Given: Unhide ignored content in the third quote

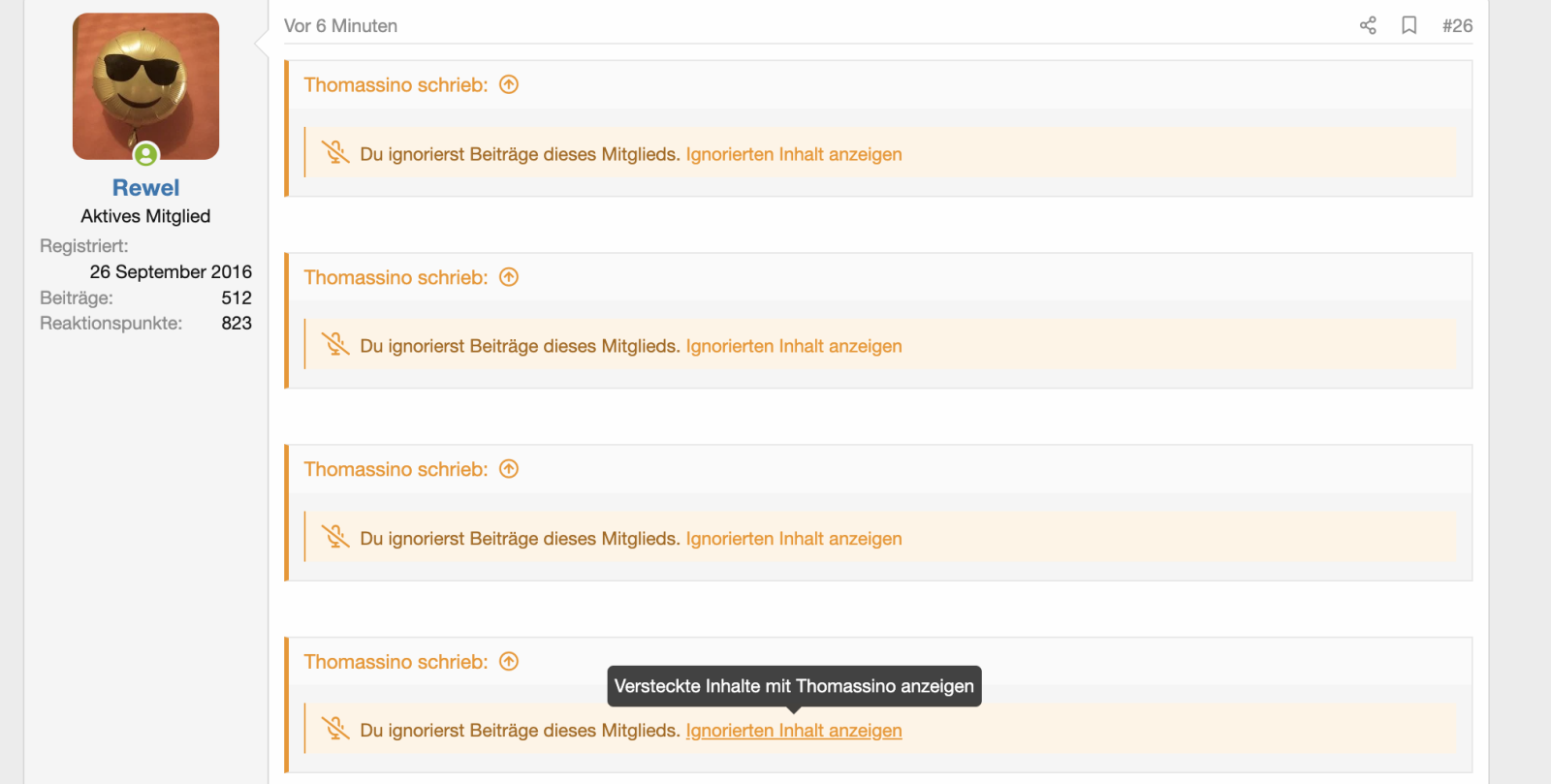Looking at the screenshot, I should pos(793,539).
